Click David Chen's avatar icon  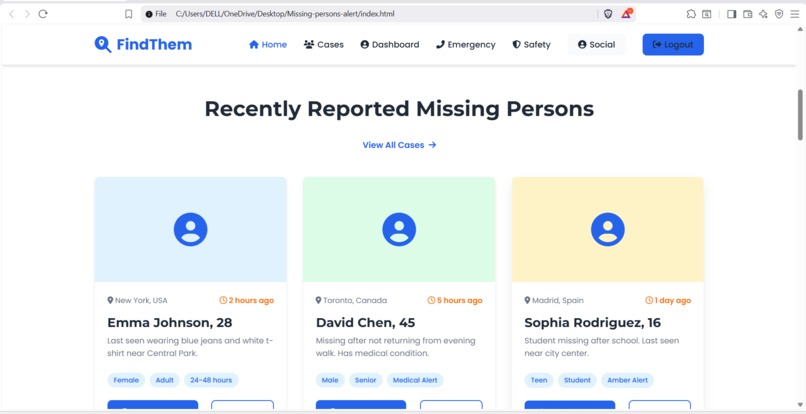pyautogui.click(x=399, y=229)
